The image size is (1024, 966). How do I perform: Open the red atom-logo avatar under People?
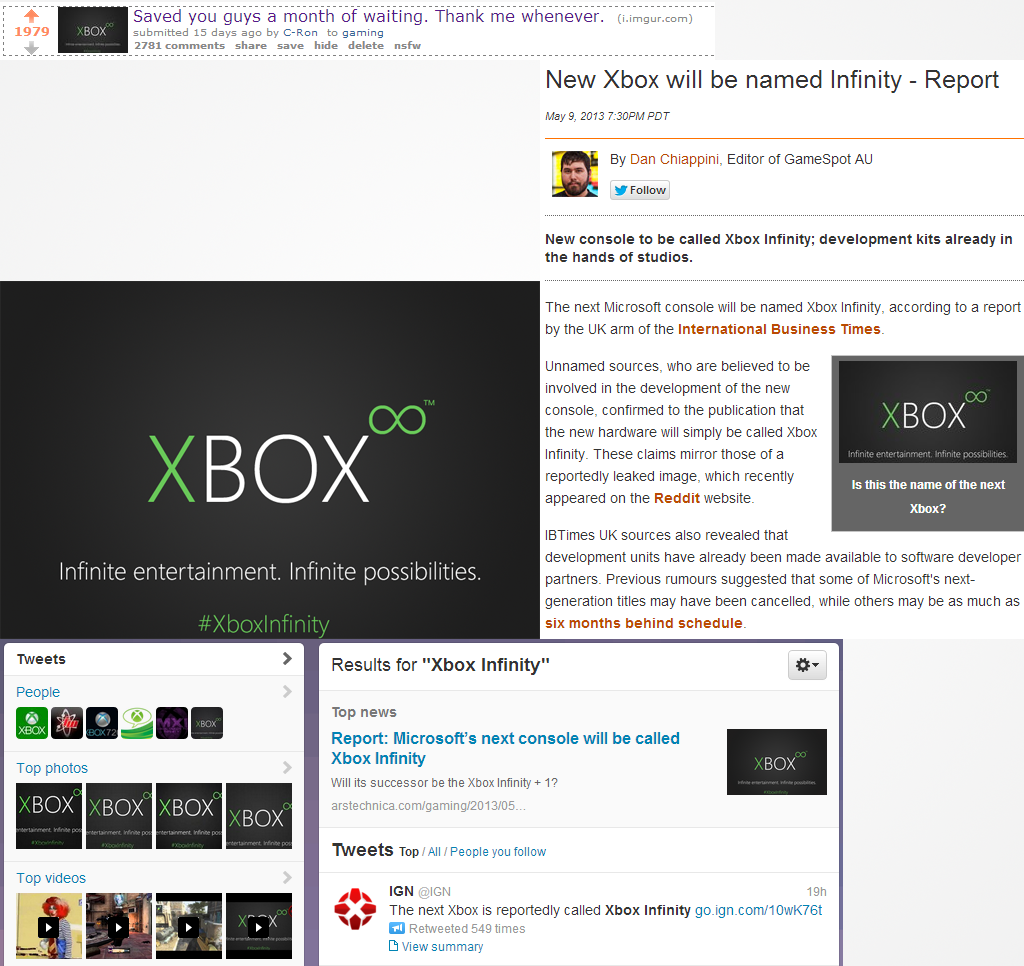click(x=67, y=723)
